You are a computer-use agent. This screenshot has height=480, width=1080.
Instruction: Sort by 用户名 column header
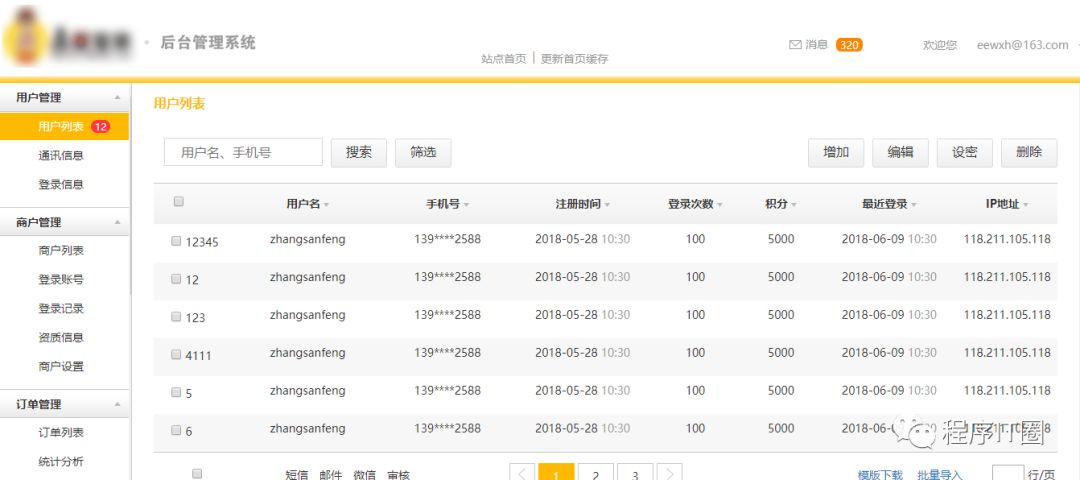[307, 204]
